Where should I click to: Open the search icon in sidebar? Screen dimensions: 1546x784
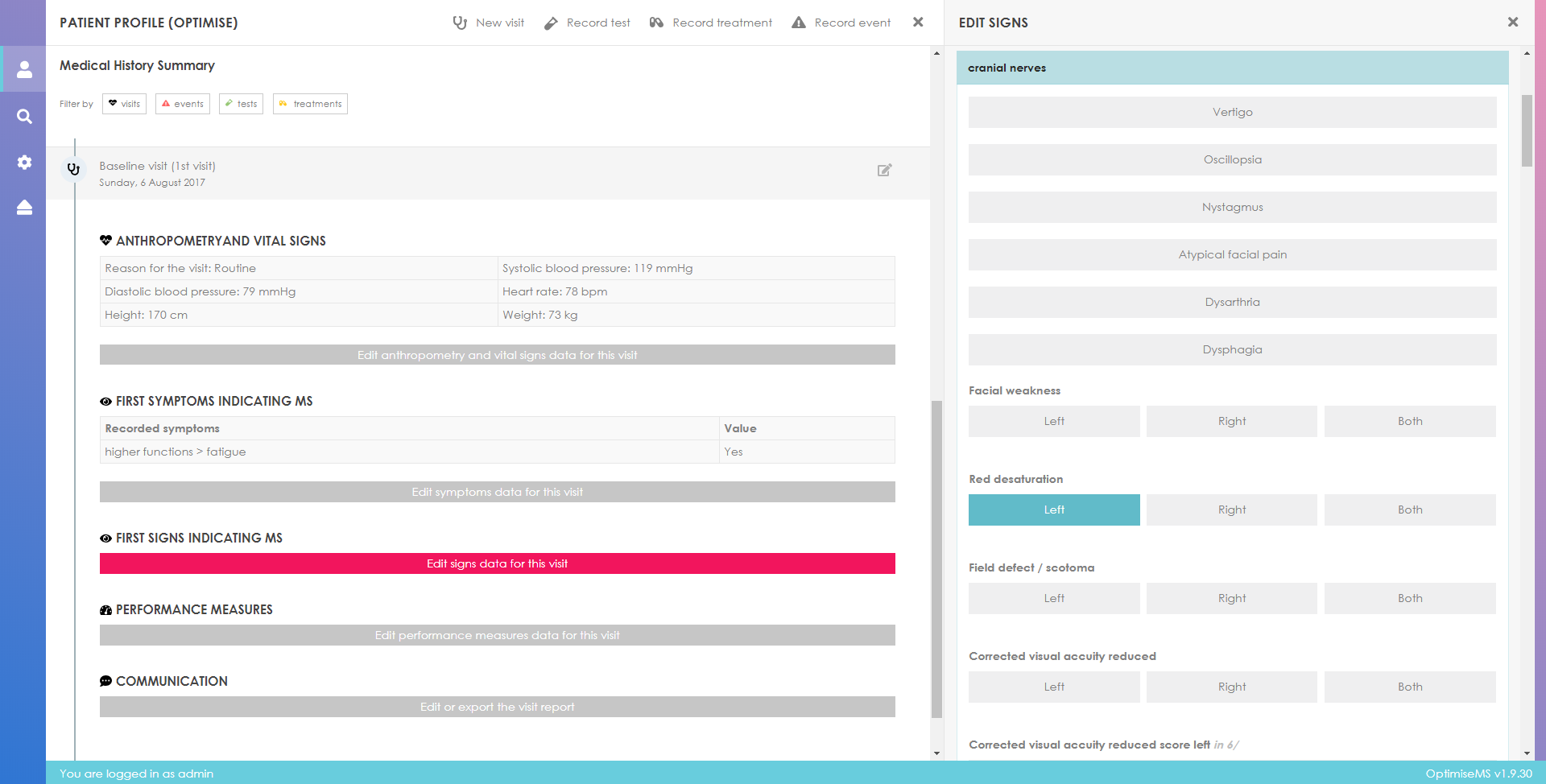click(24, 117)
